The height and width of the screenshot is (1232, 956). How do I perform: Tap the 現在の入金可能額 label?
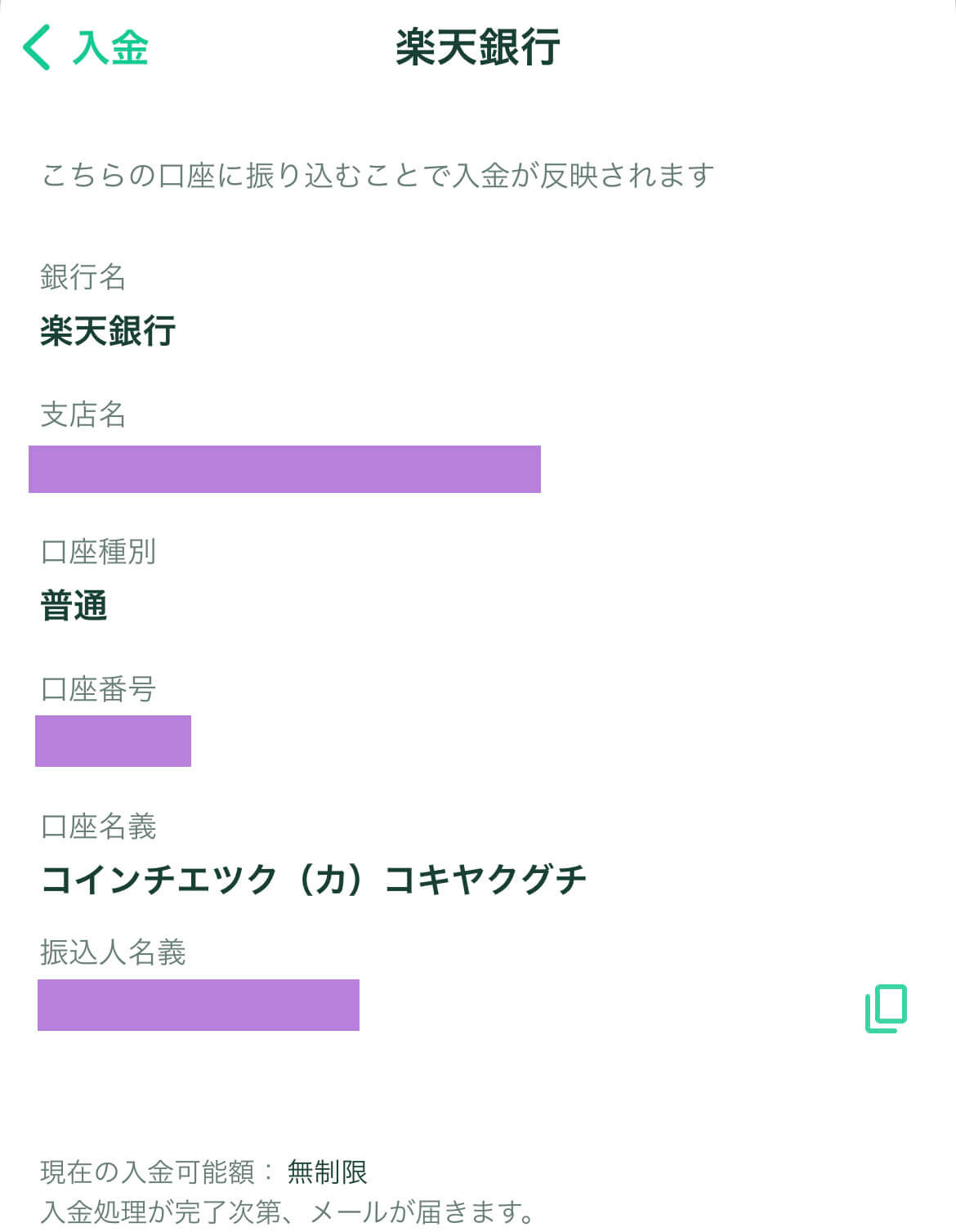click(147, 1172)
